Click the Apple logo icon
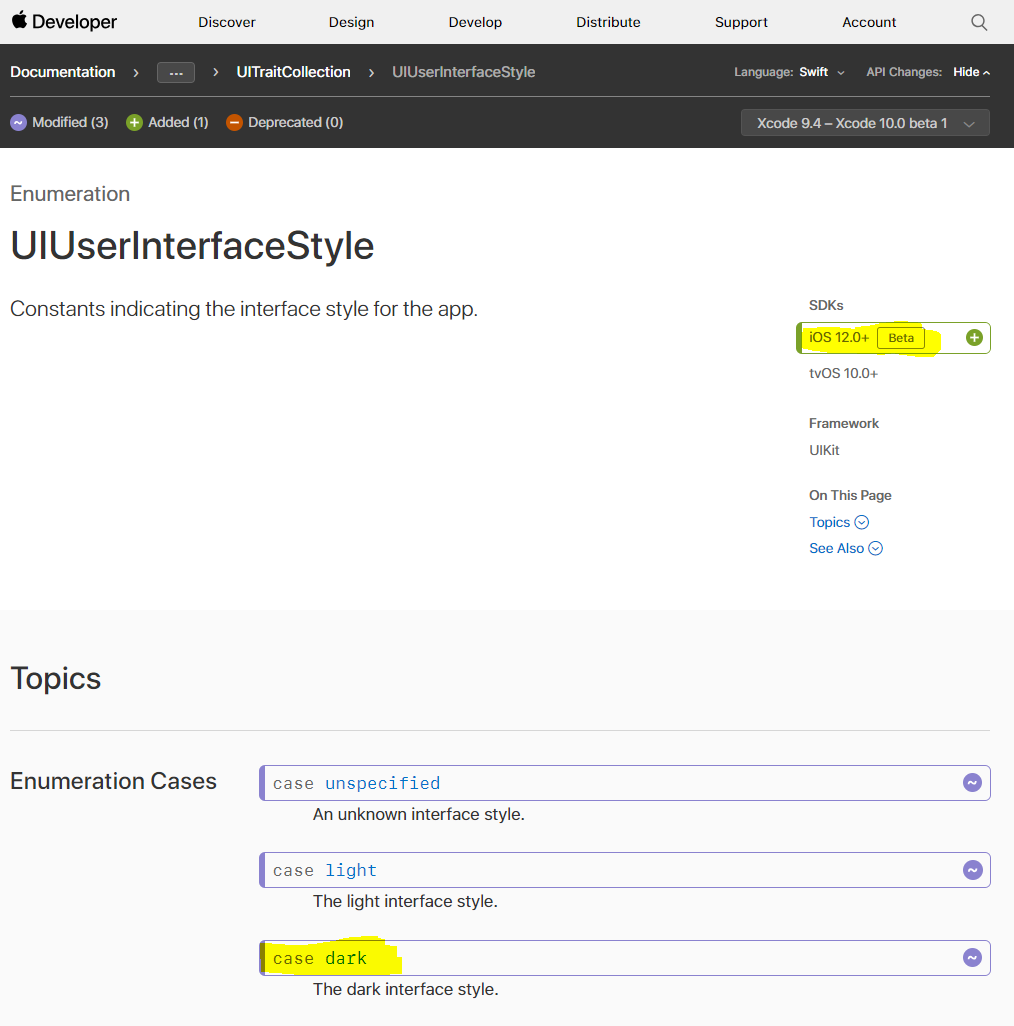The height and width of the screenshot is (1026, 1014). [19, 21]
